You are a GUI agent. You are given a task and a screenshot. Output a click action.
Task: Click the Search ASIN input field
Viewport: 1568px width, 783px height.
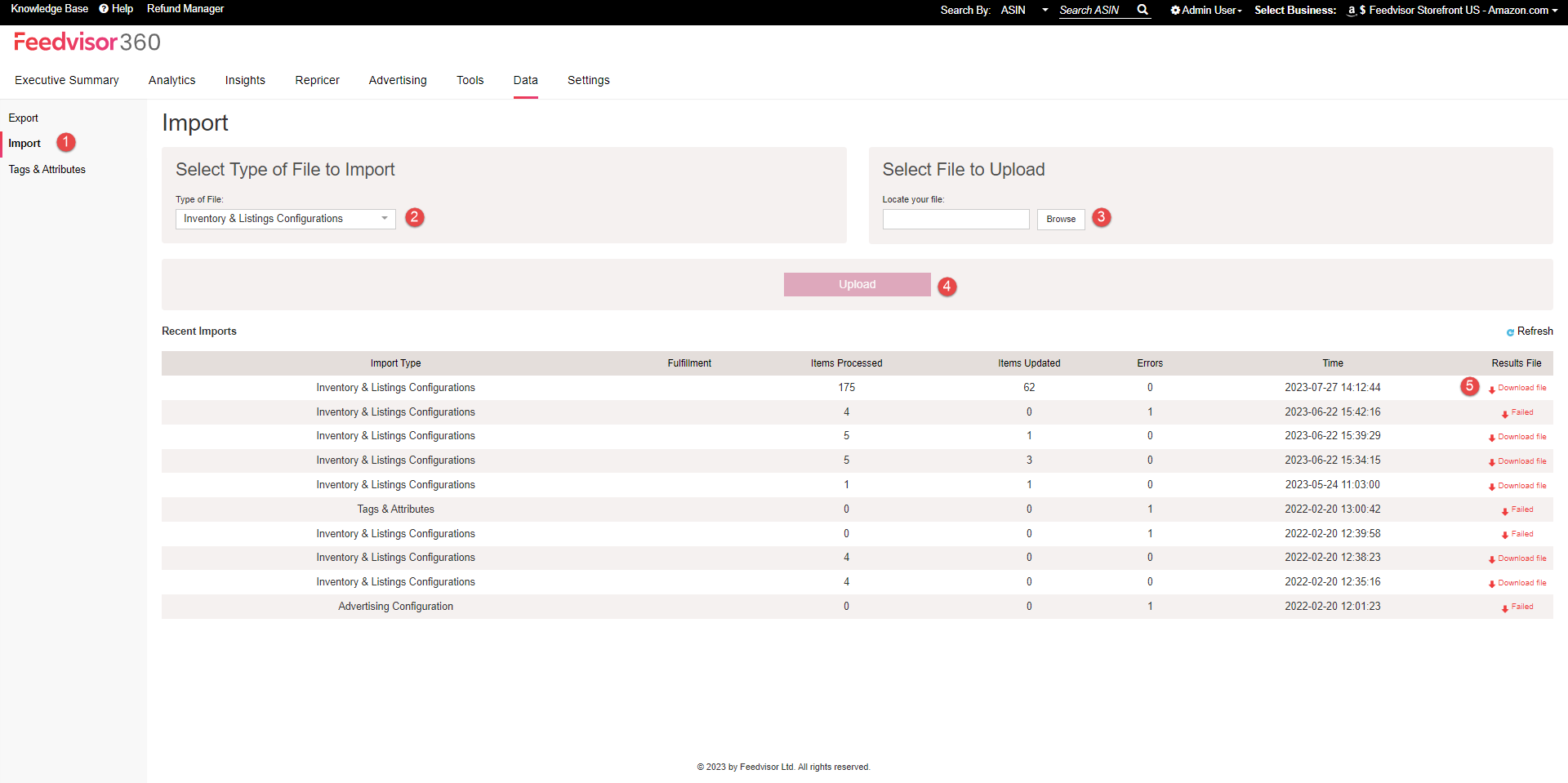(x=1094, y=10)
